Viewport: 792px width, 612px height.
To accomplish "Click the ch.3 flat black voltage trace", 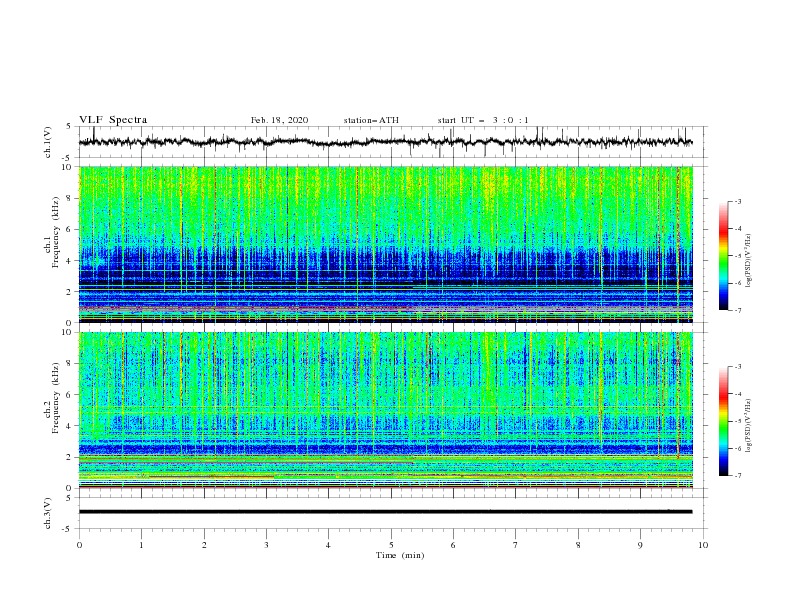I will (x=385, y=512).
